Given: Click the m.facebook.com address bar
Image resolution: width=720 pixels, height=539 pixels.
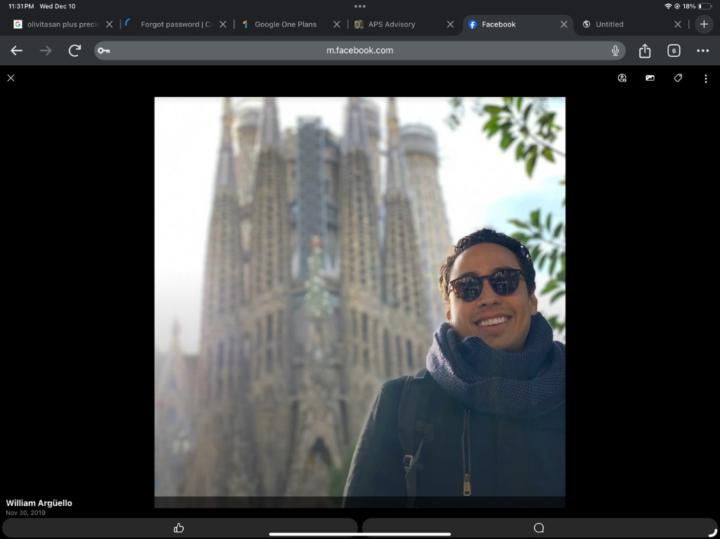Looking at the screenshot, I should [x=359, y=51].
